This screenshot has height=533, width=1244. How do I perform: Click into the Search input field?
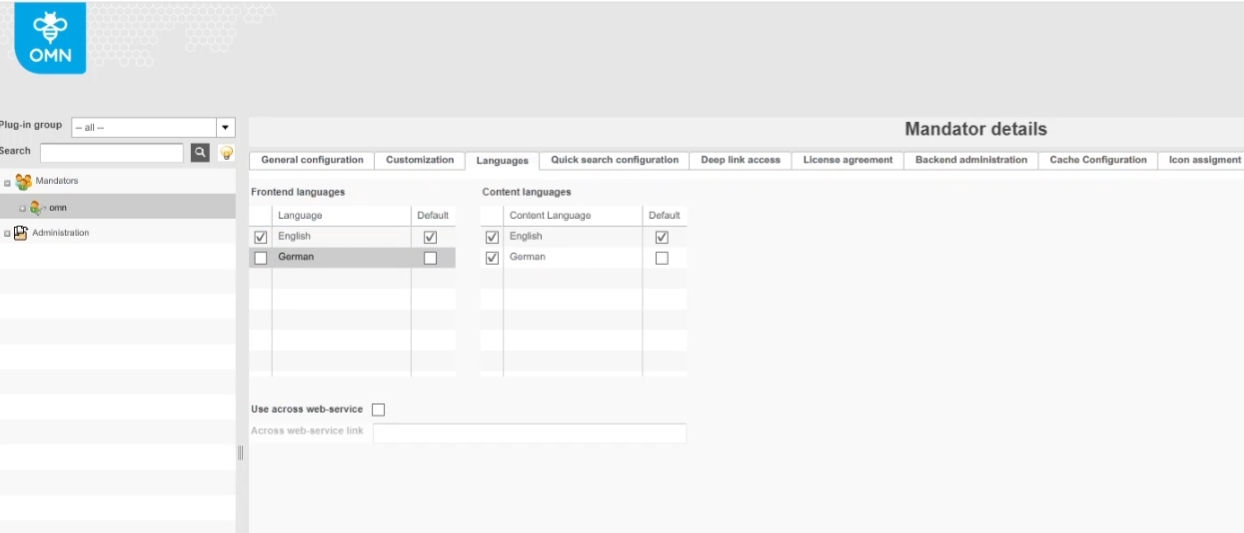click(x=111, y=152)
